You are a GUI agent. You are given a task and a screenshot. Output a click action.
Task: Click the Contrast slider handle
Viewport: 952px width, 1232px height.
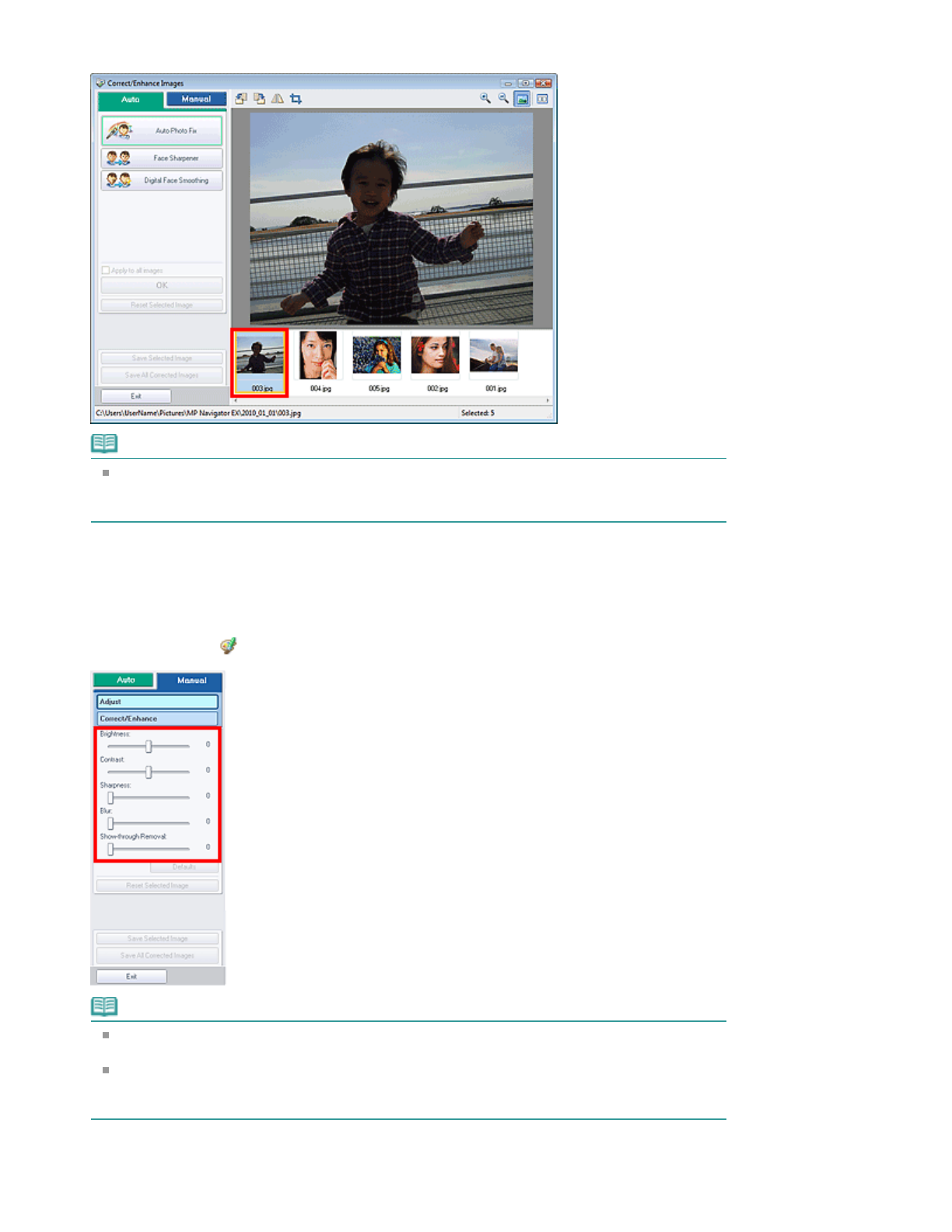[x=149, y=772]
